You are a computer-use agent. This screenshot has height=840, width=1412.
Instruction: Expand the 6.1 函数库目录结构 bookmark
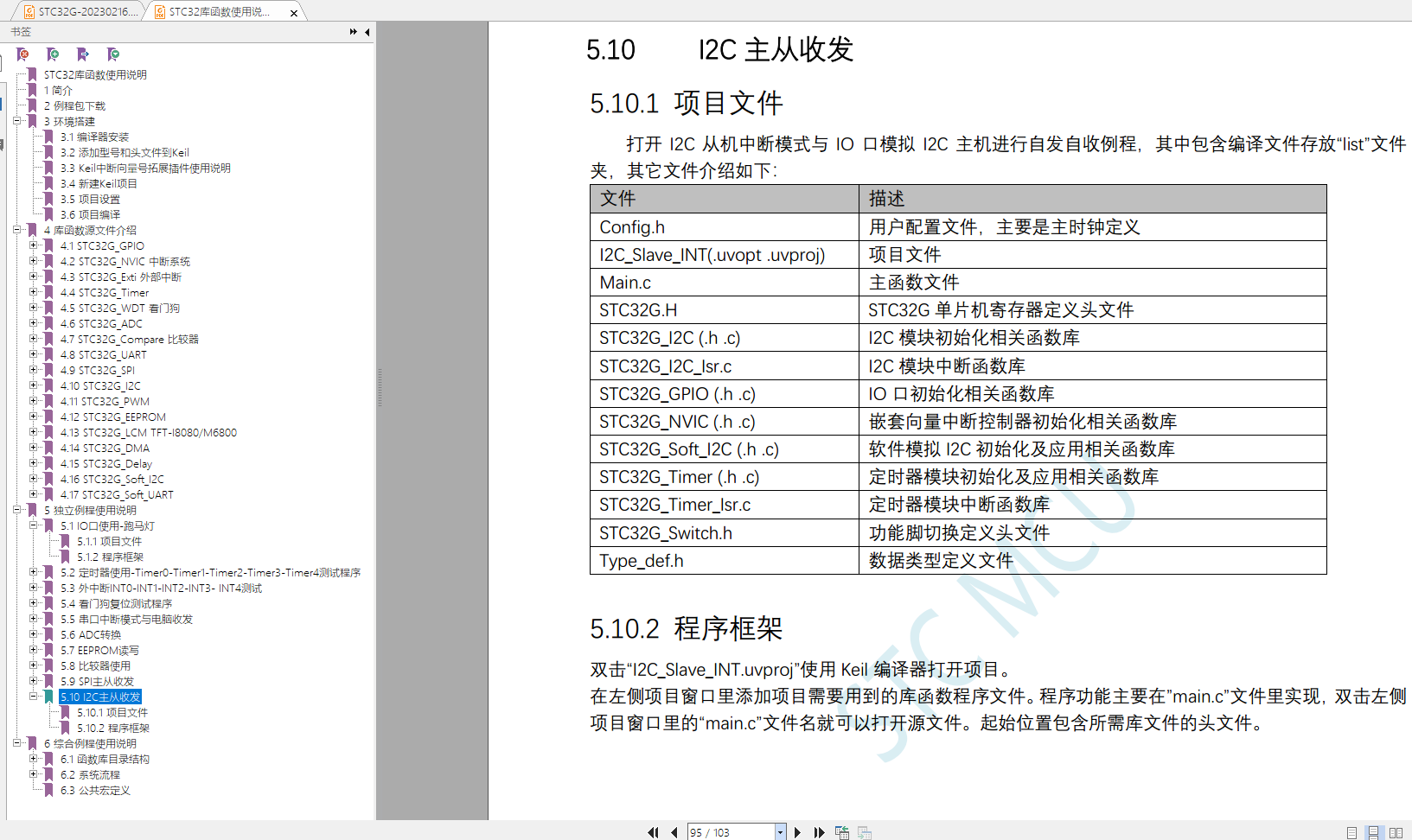click(33, 759)
